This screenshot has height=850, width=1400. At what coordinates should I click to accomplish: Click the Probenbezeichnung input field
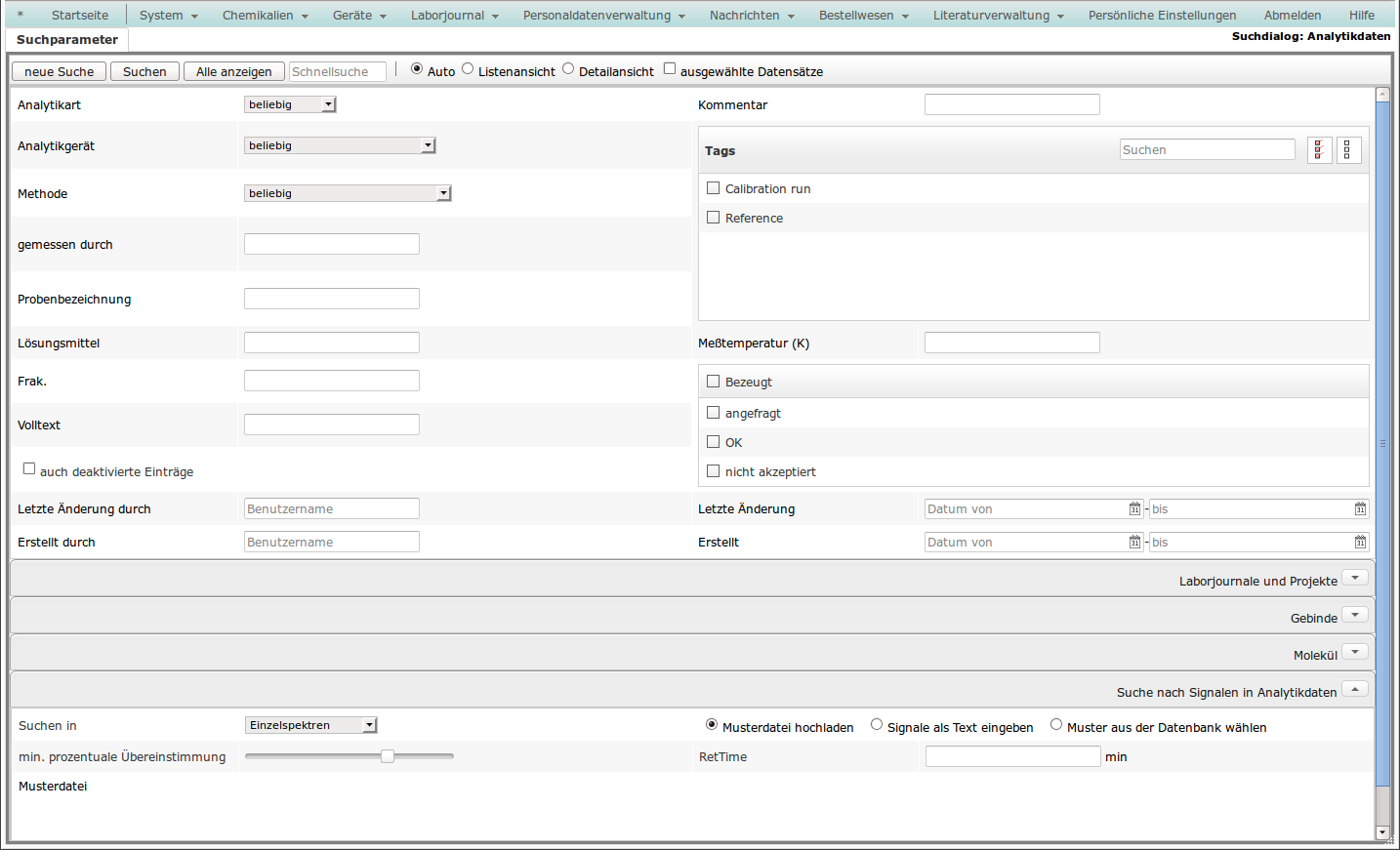tap(332, 299)
